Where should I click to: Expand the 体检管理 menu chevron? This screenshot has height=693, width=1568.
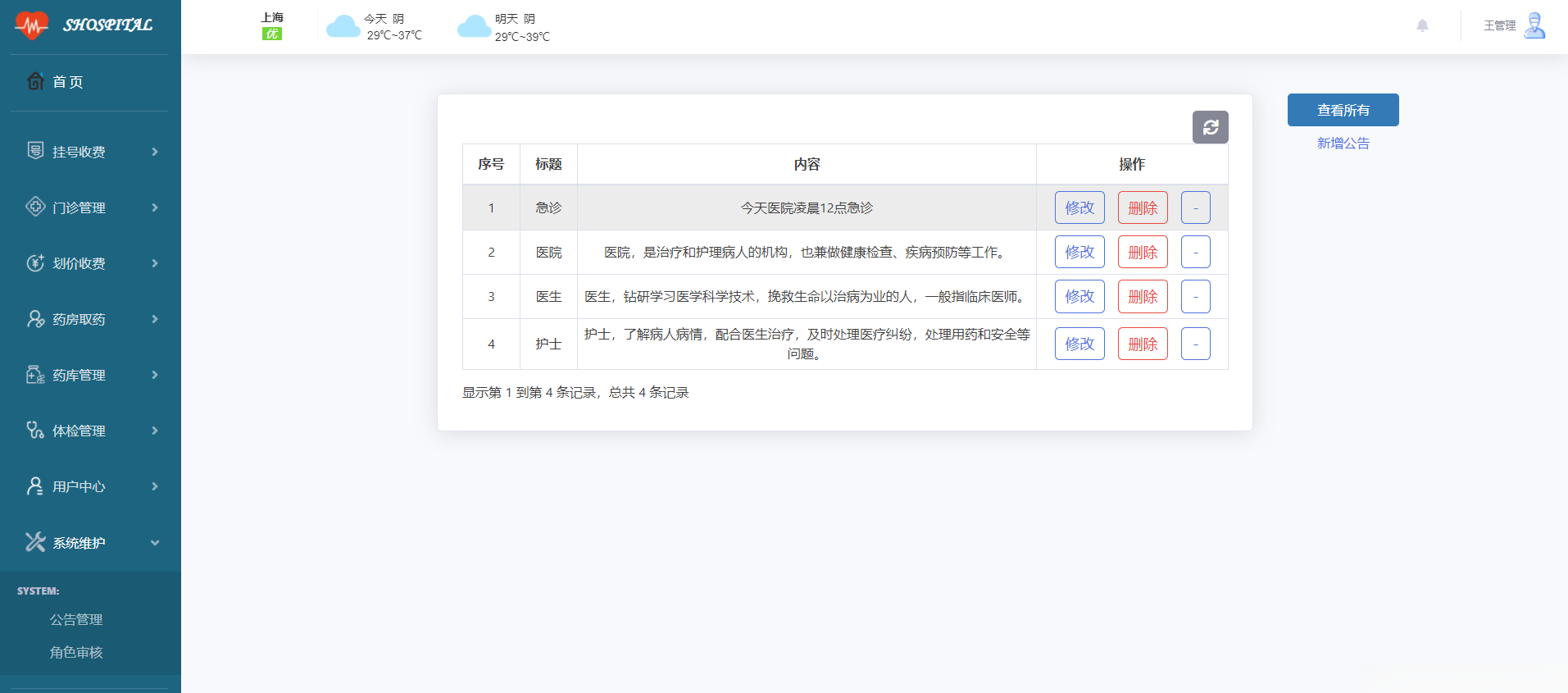(x=155, y=431)
